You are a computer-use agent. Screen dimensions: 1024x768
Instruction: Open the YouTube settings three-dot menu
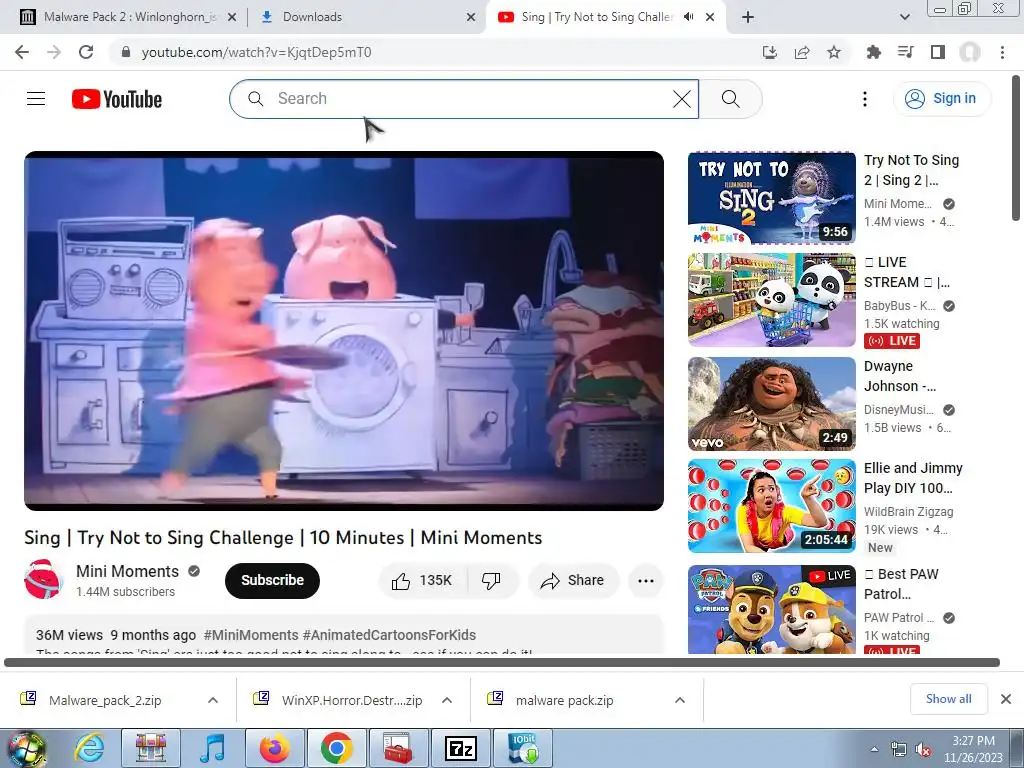(865, 99)
